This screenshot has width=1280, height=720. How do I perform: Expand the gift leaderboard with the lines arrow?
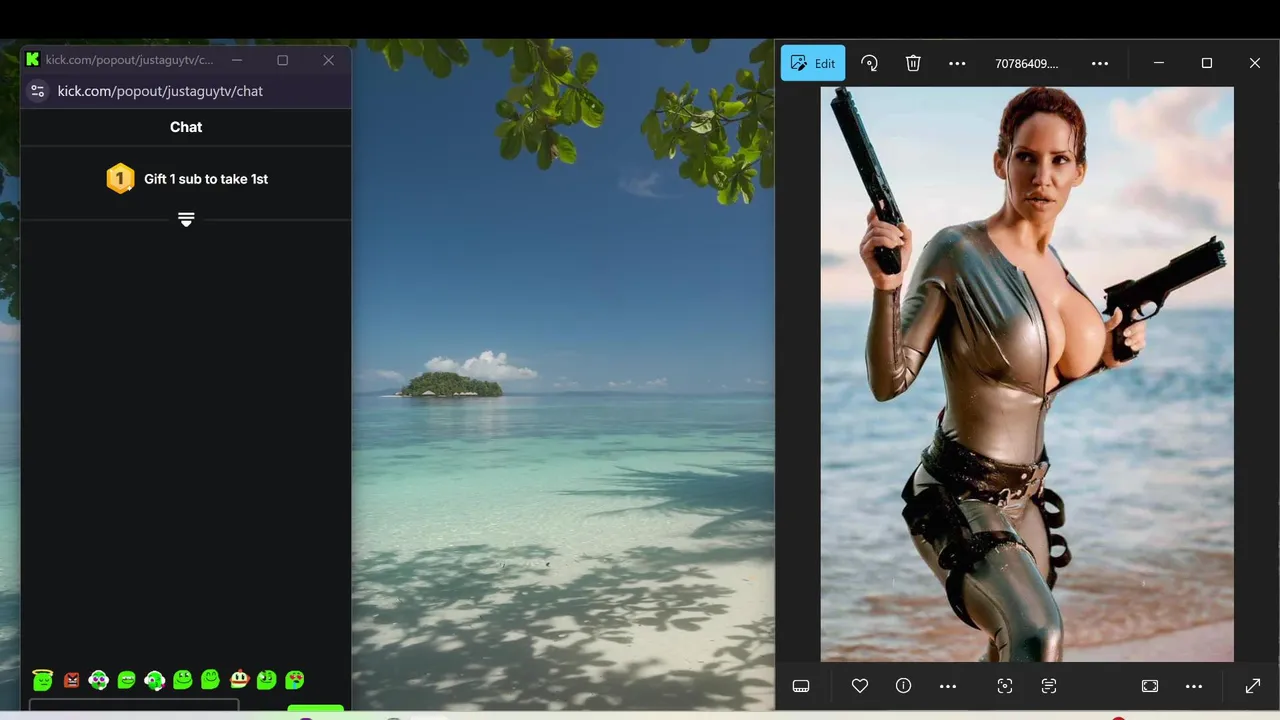coord(186,219)
